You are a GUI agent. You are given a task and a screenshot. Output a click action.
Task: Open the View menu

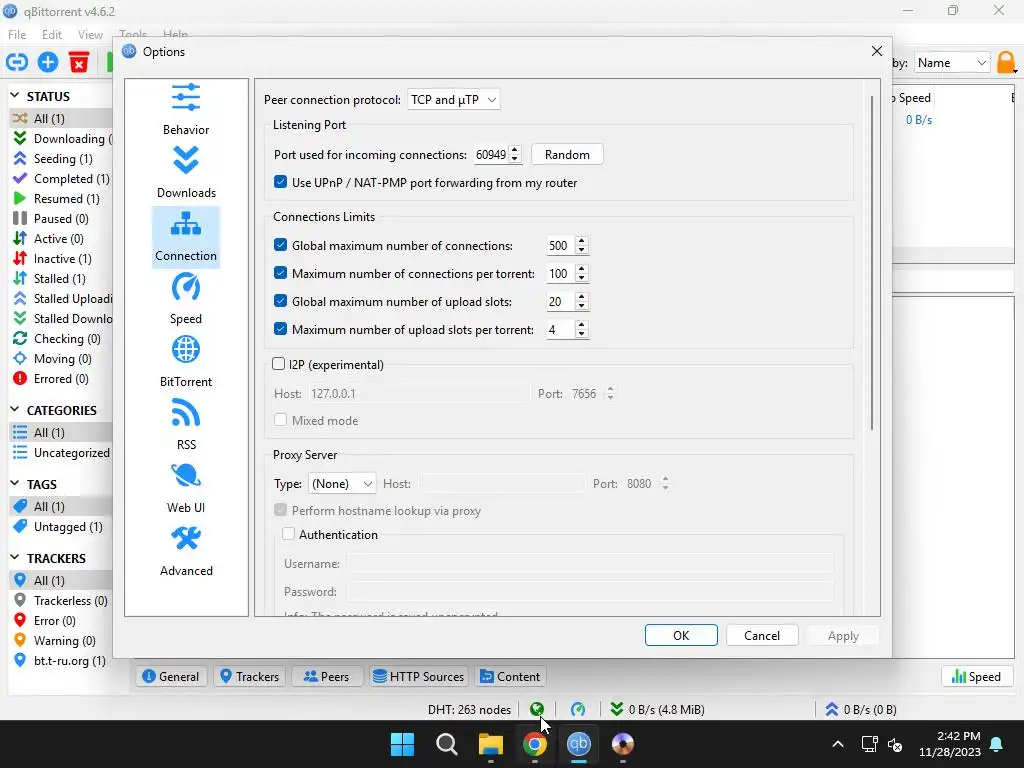click(90, 35)
